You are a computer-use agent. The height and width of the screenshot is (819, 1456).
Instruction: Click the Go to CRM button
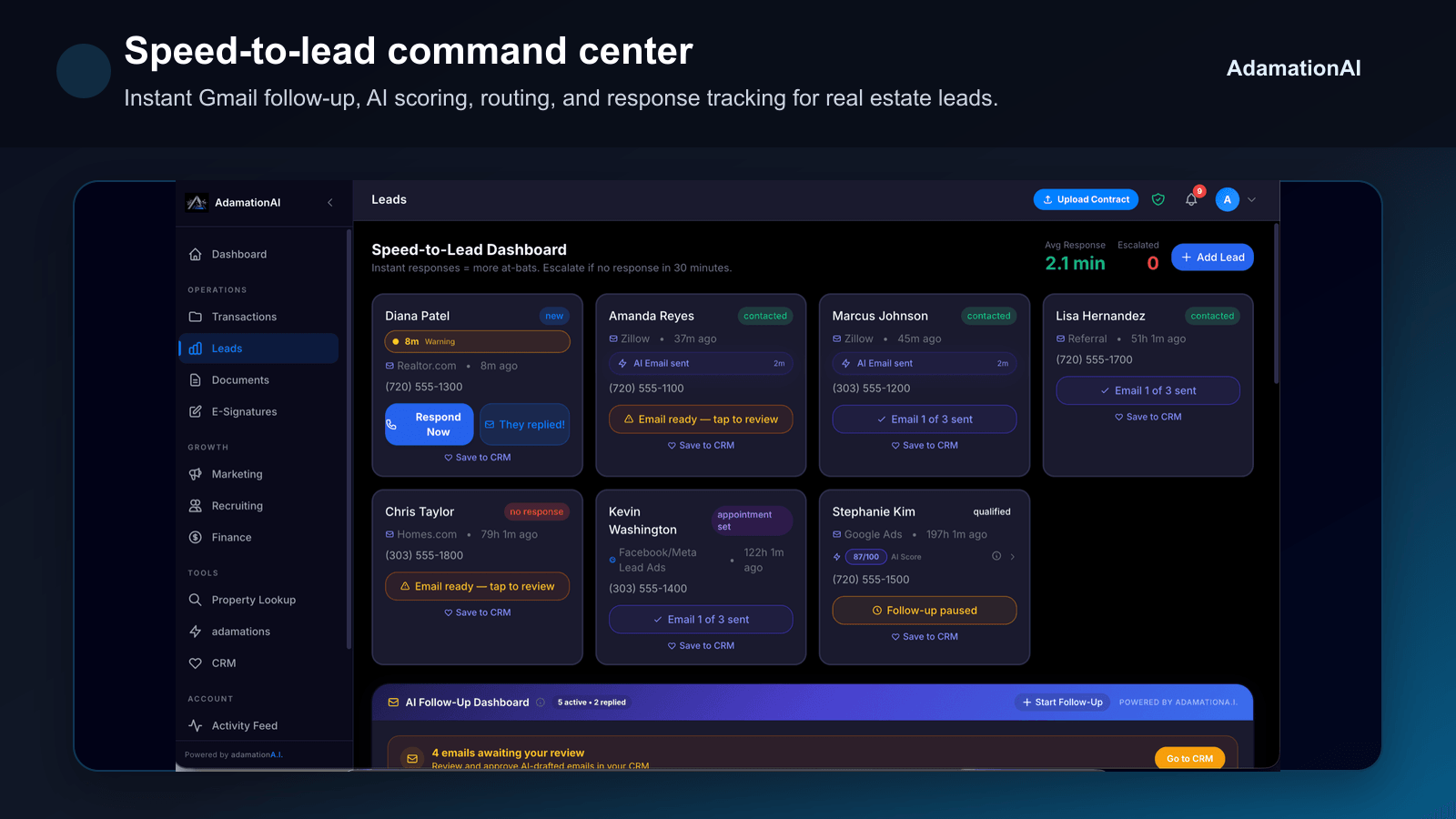[x=1190, y=758]
